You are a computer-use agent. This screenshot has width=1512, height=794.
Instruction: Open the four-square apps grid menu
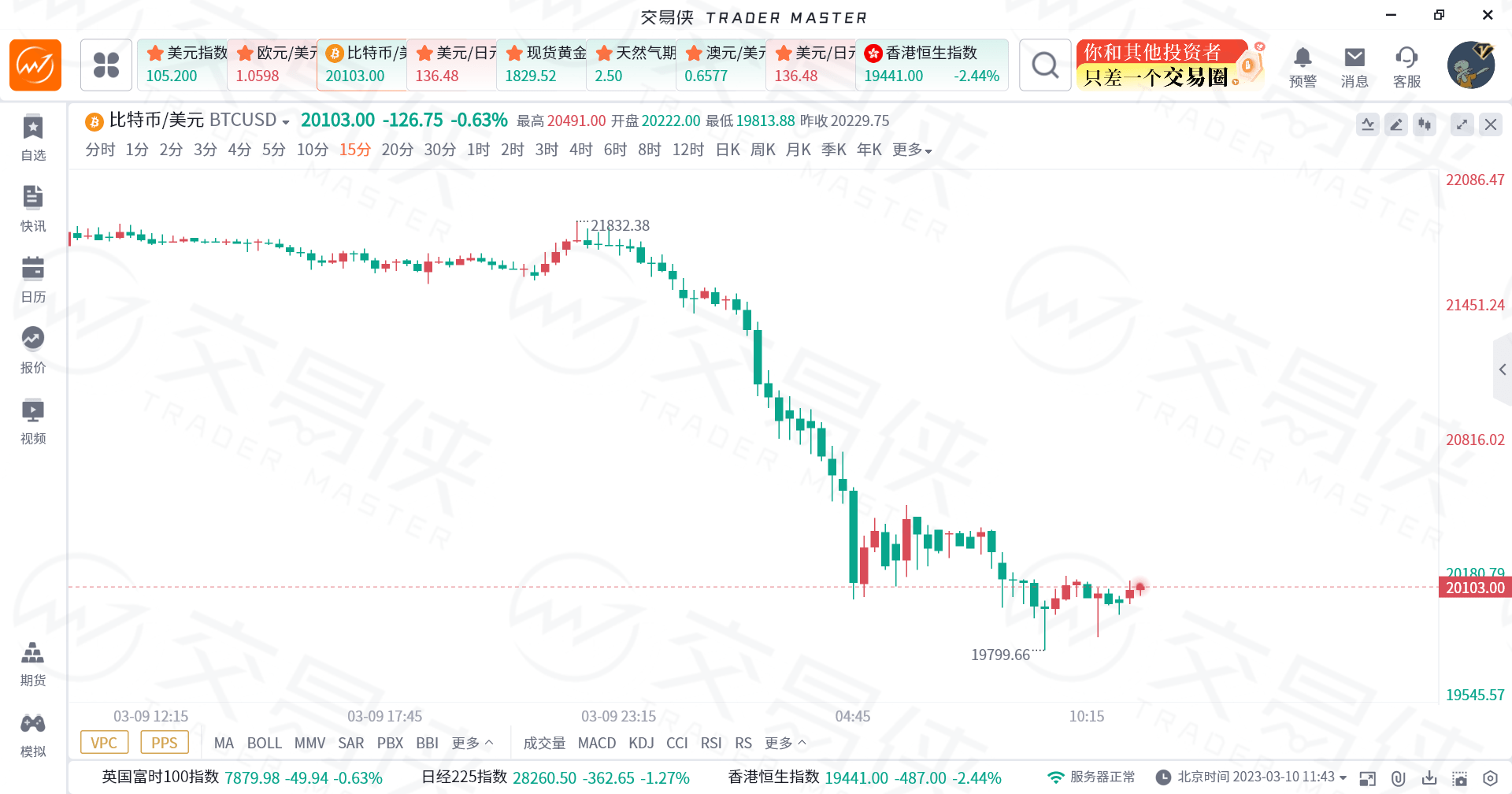(106, 65)
